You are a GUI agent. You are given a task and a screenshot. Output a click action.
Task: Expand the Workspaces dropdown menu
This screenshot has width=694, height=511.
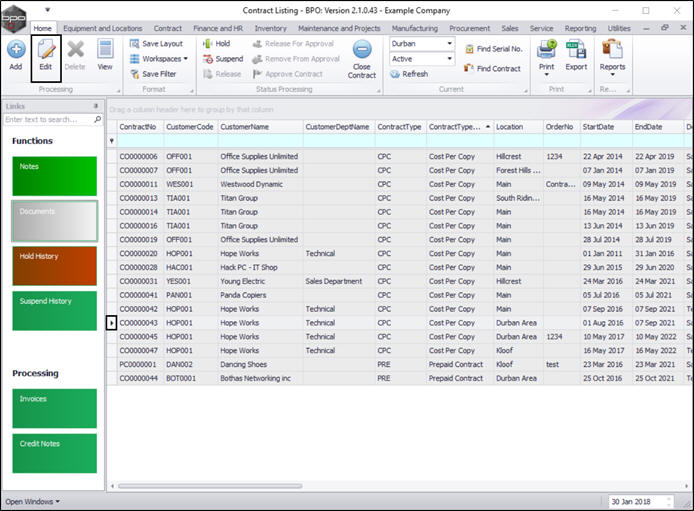[162, 59]
